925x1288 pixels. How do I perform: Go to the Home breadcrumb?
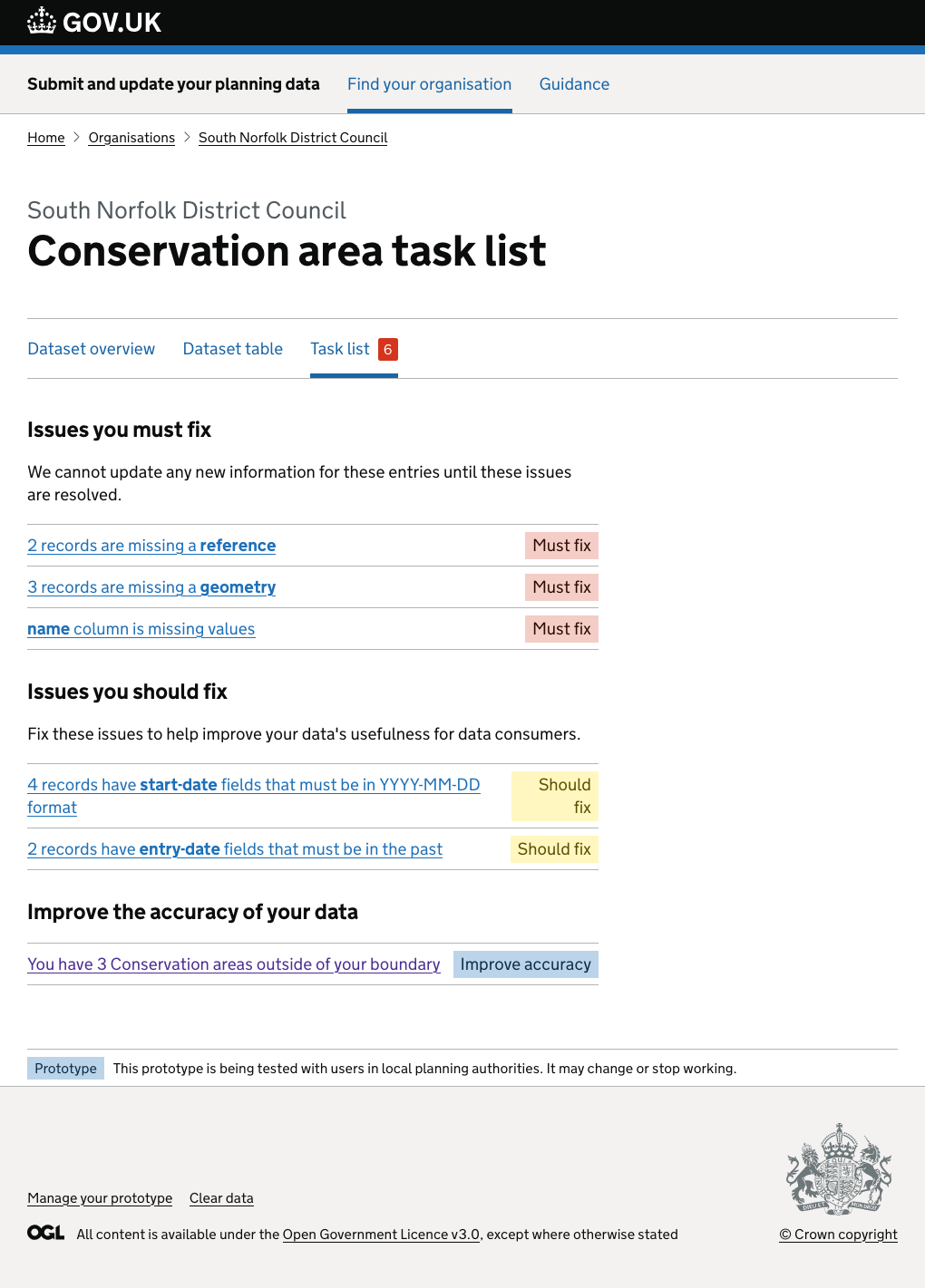pyautogui.click(x=46, y=138)
